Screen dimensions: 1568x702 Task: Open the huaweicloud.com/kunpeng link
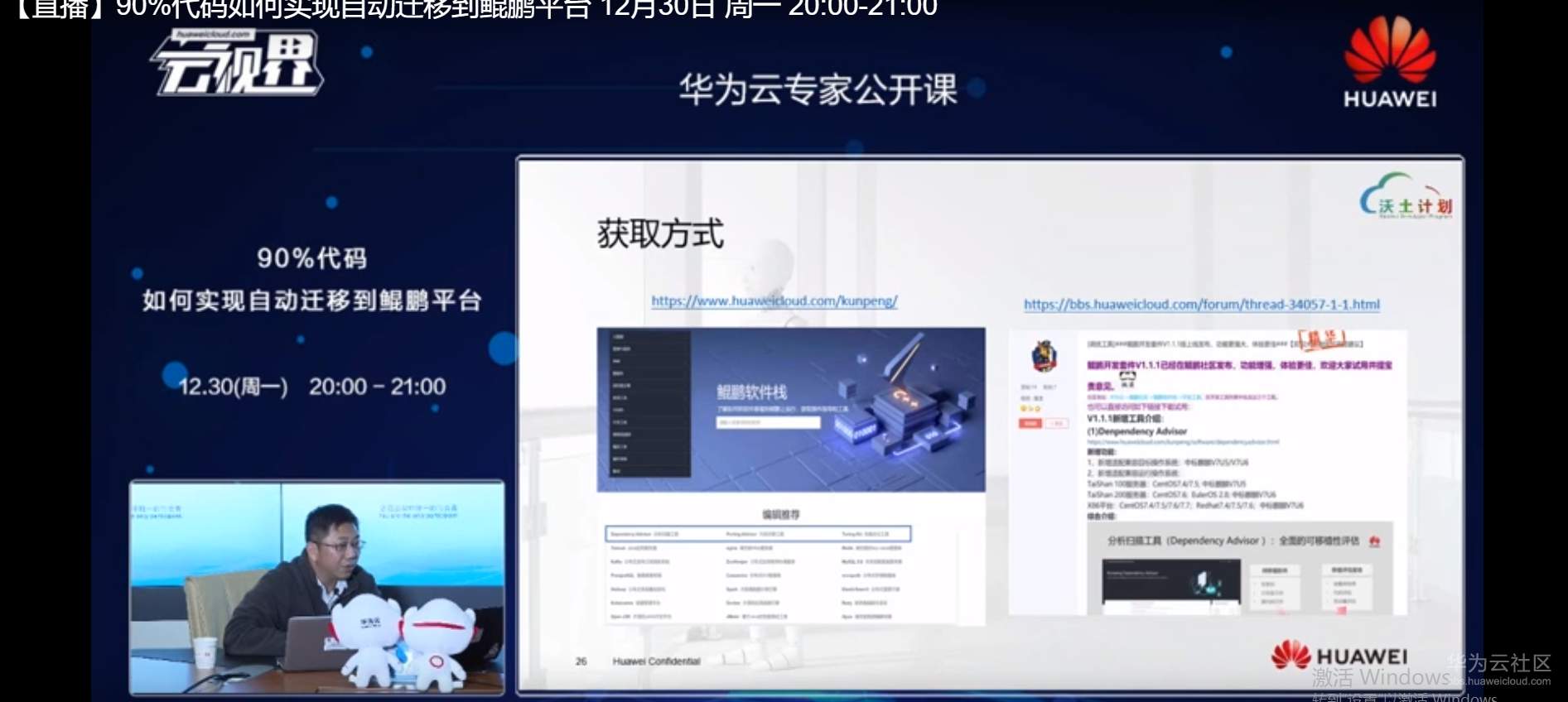click(x=774, y=301)
